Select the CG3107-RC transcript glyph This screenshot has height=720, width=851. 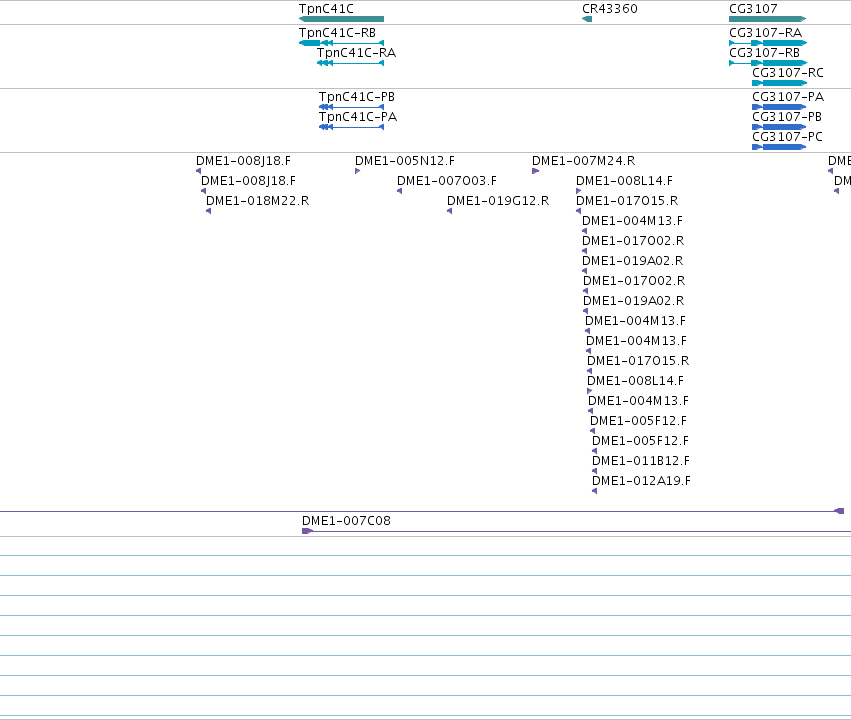pos(779,83)
